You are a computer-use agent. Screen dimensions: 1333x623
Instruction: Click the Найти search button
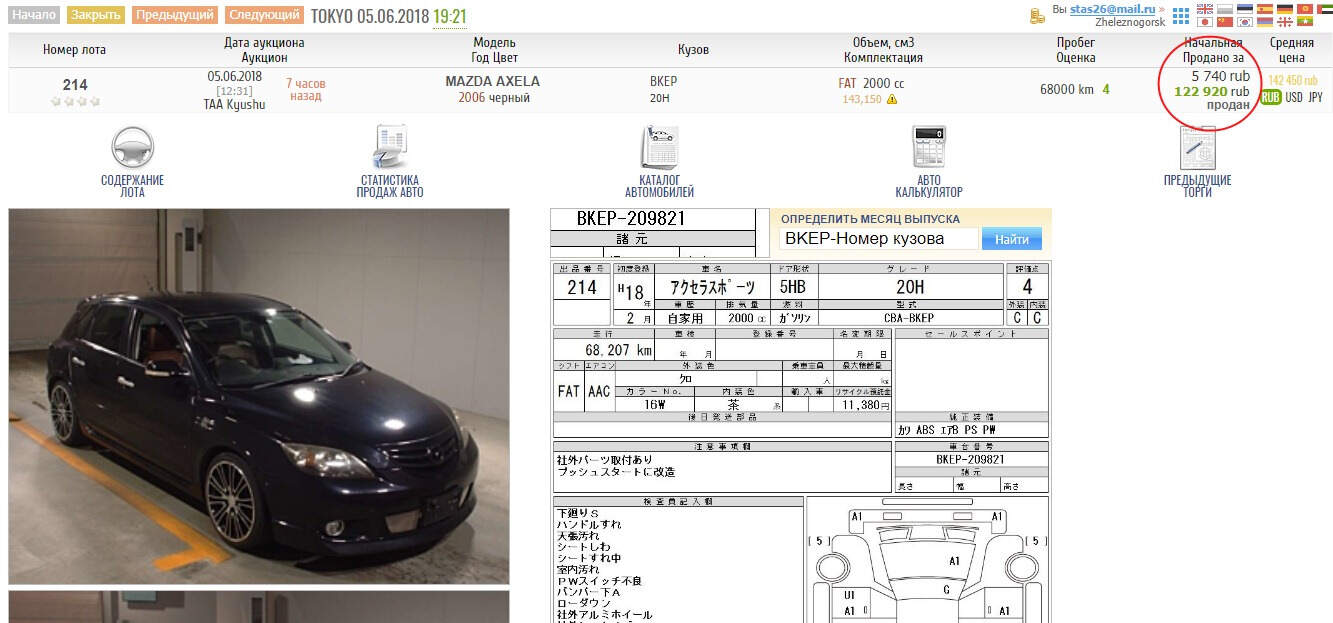click(x=1011, y=239)
